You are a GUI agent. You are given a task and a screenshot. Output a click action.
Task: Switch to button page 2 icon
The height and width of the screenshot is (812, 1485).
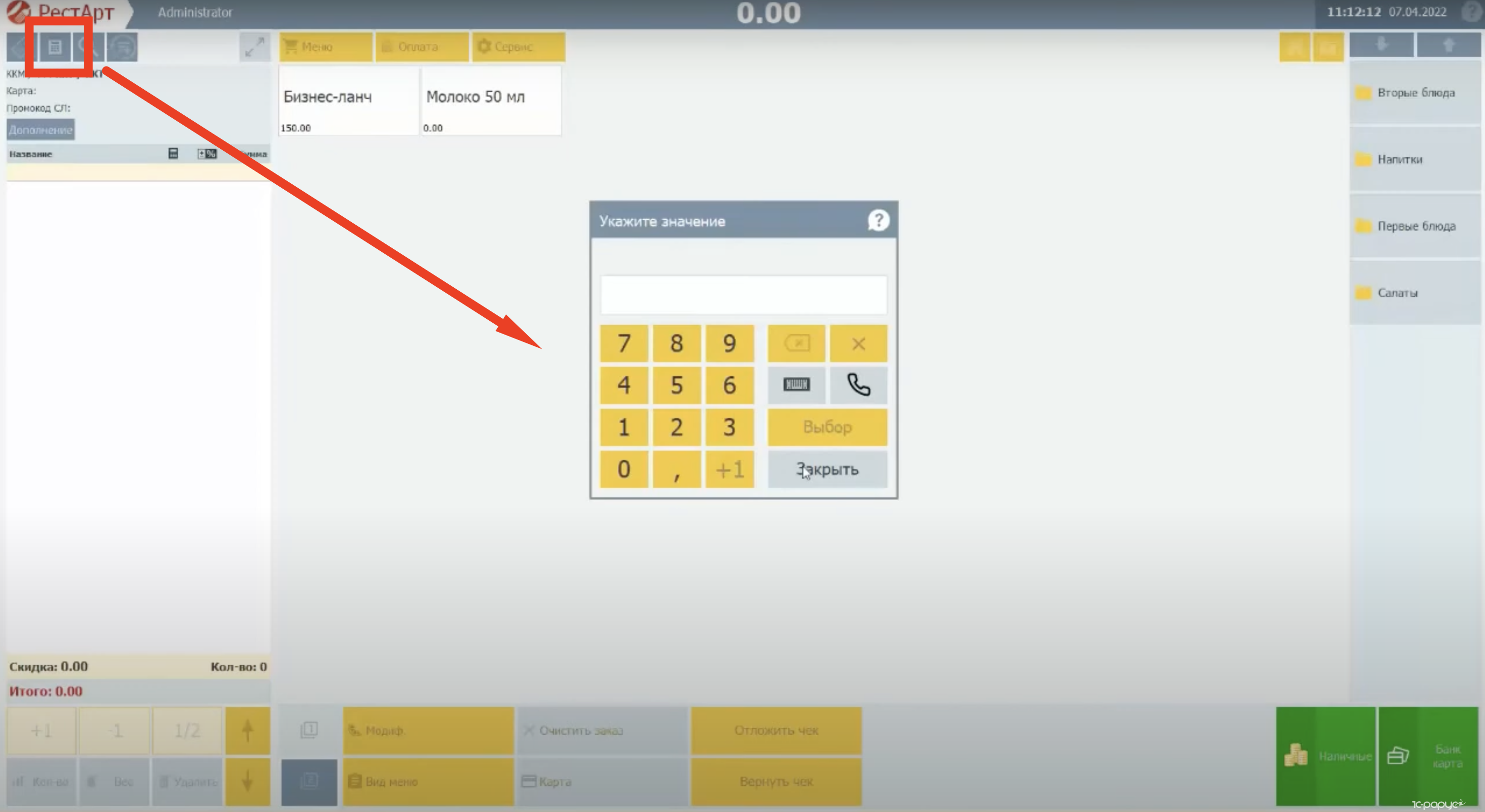click(x=309, y=781)
